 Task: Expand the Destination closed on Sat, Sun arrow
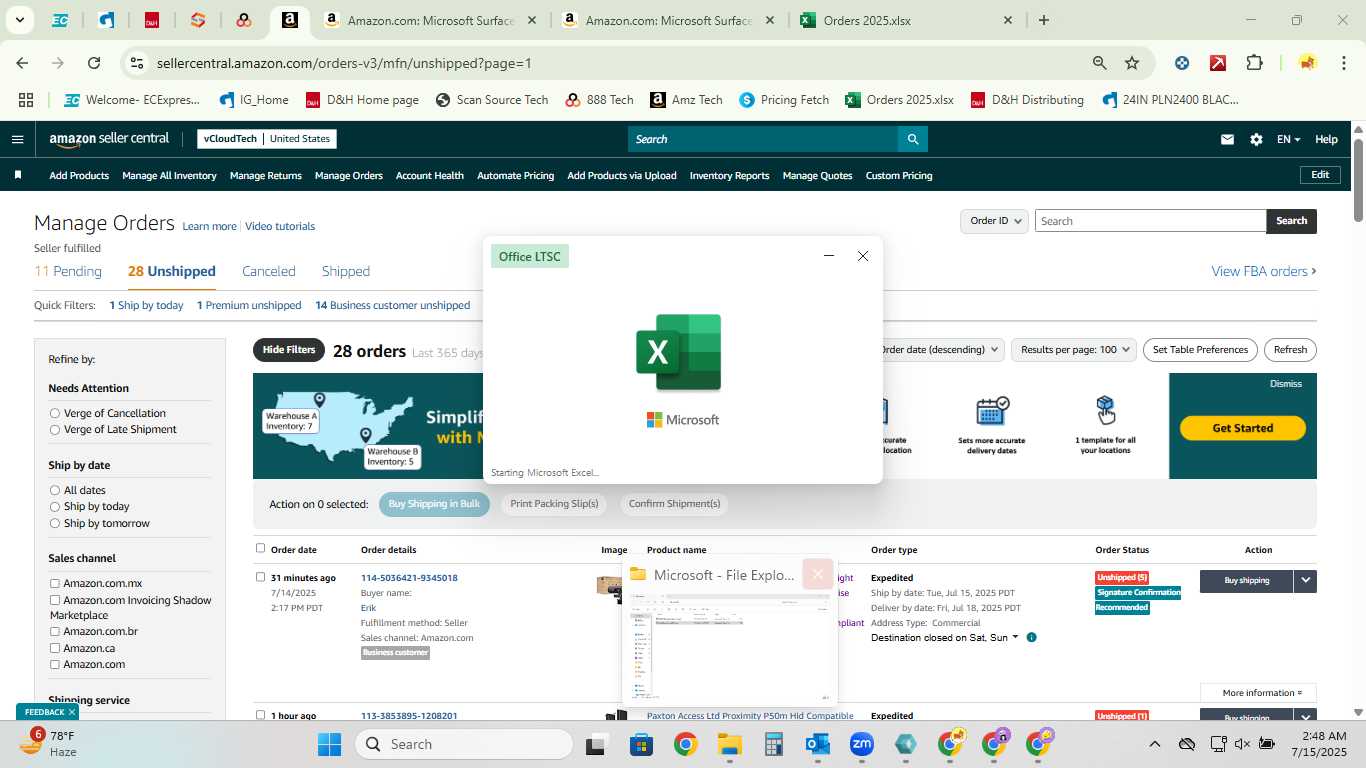pos(1015,637)
